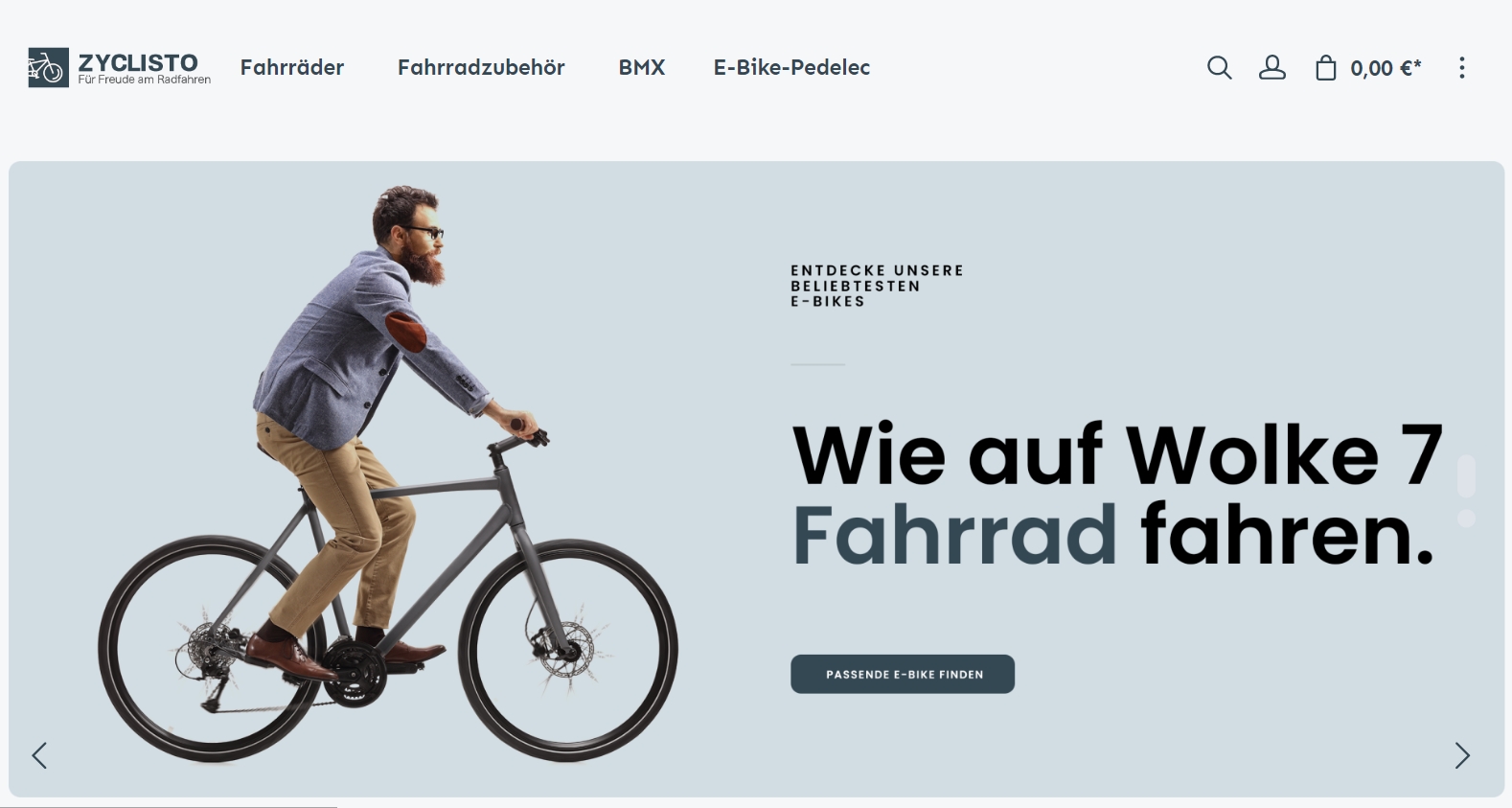Click the Zyclisto bicycle logo icon
Screen dimensions: 1512x808
click(x=48, y=67)
